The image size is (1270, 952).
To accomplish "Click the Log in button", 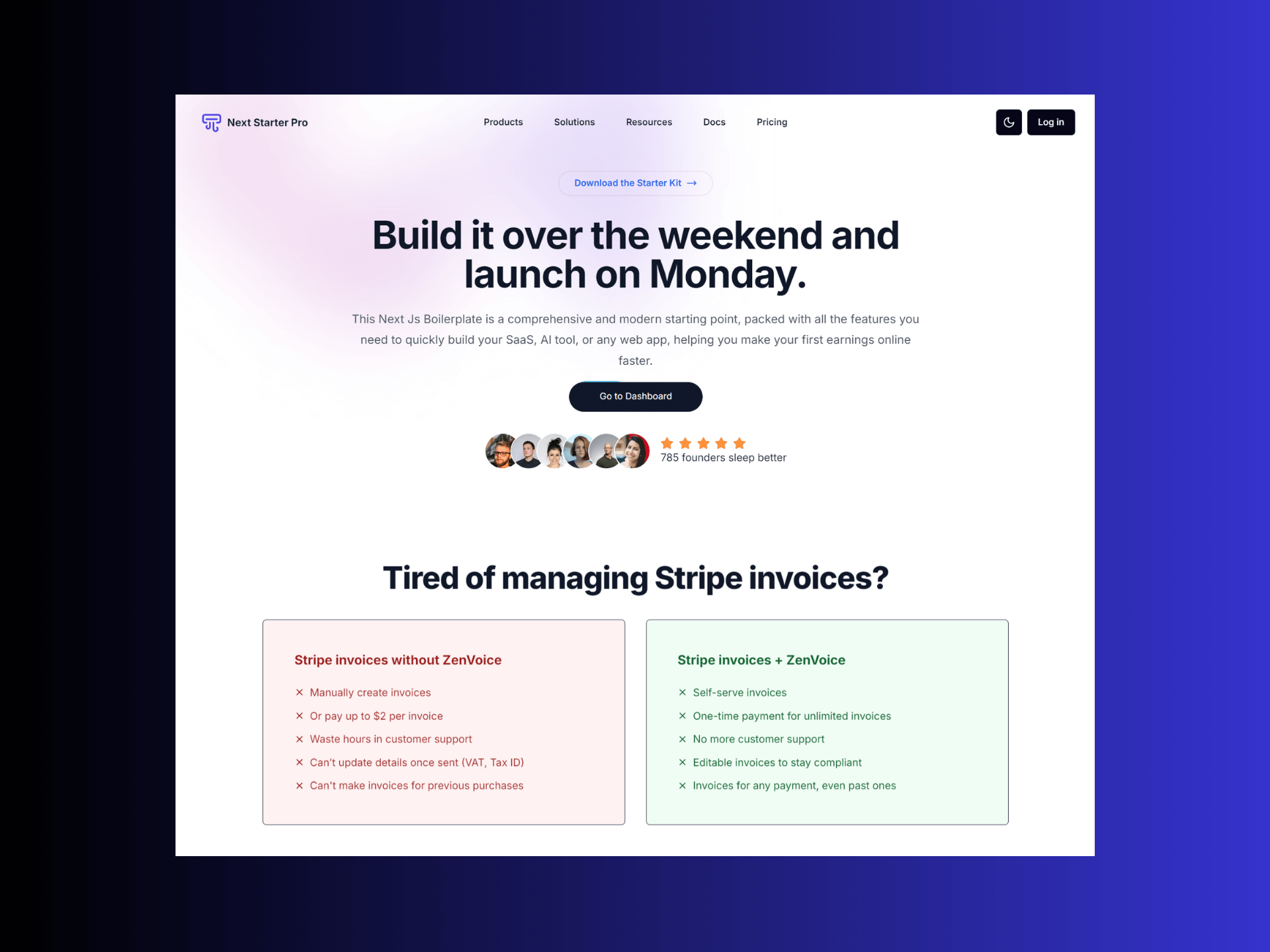I will pos(1050,122).
